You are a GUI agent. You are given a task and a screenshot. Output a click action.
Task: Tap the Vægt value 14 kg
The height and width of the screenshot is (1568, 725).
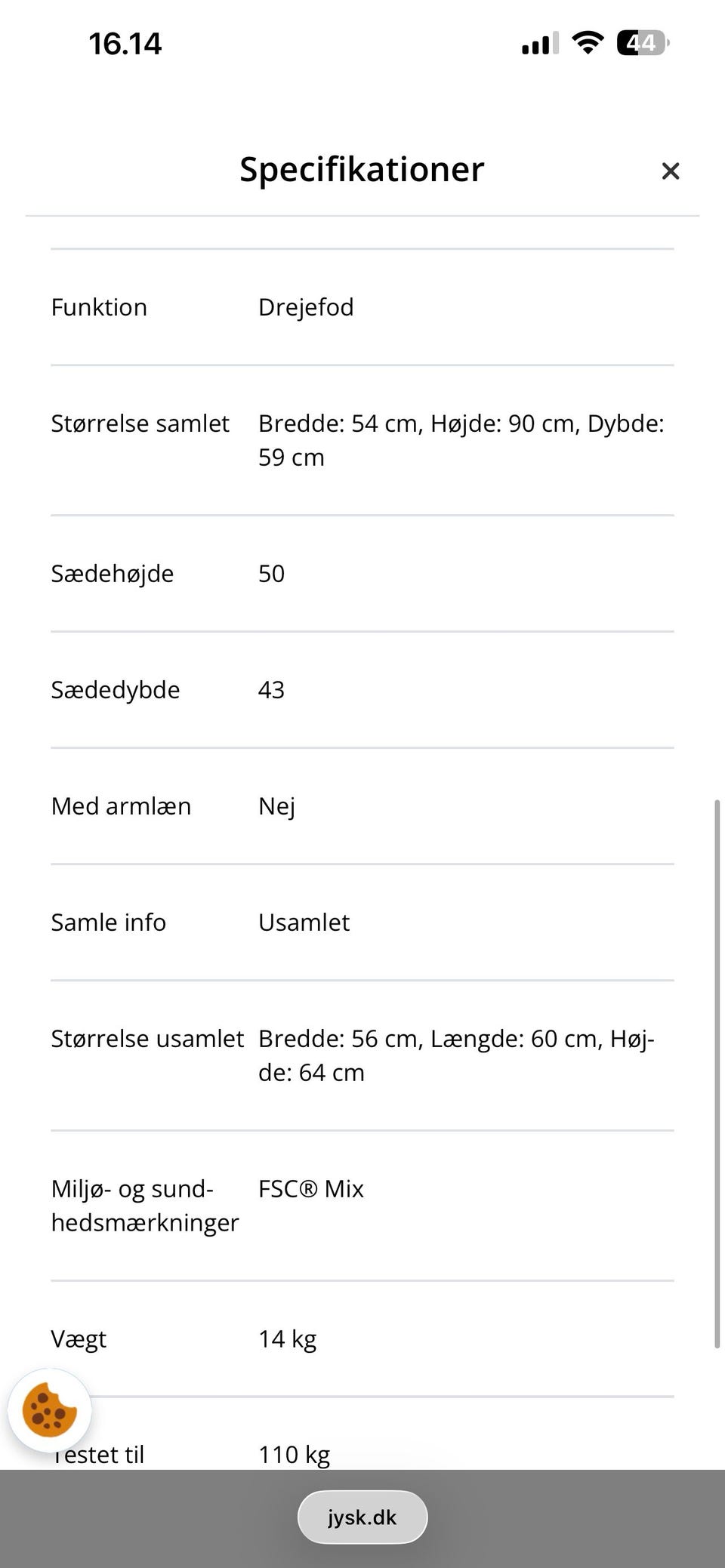pyautogui.click(x=288, y=1338)
